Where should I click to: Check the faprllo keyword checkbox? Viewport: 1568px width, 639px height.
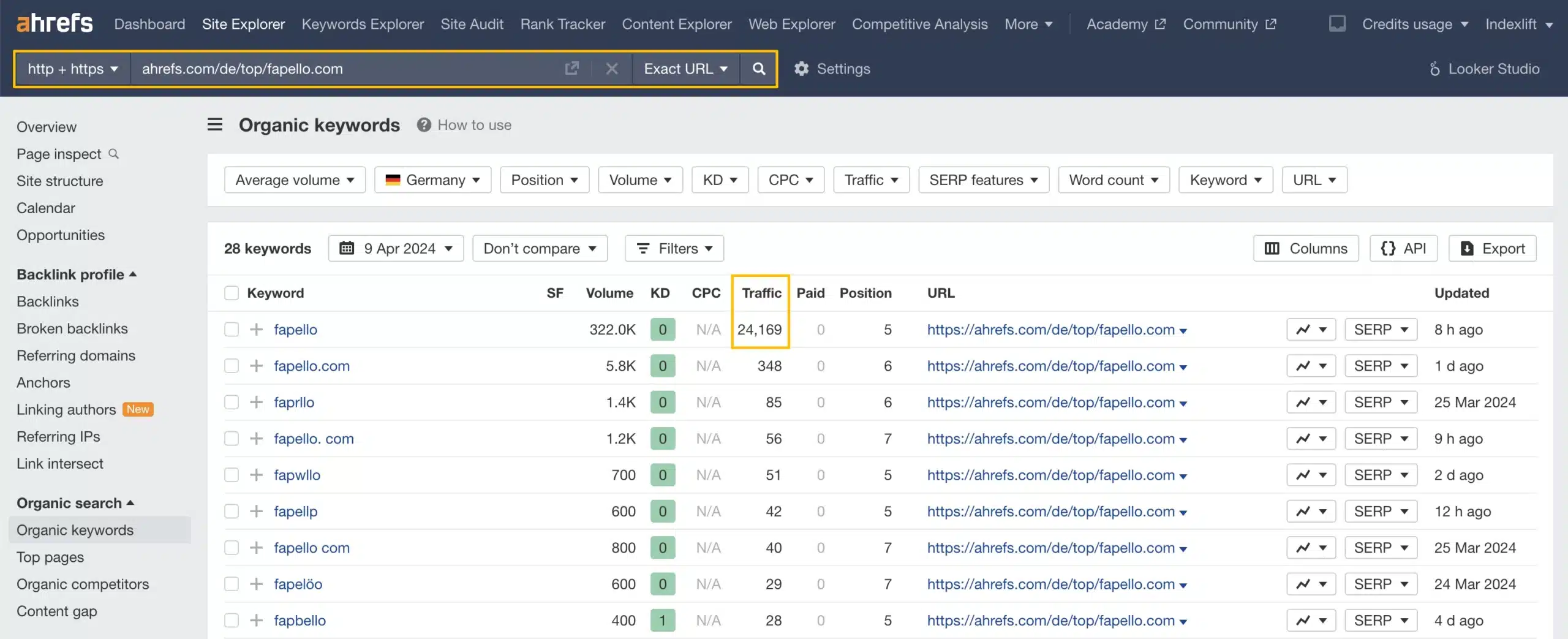232,402
